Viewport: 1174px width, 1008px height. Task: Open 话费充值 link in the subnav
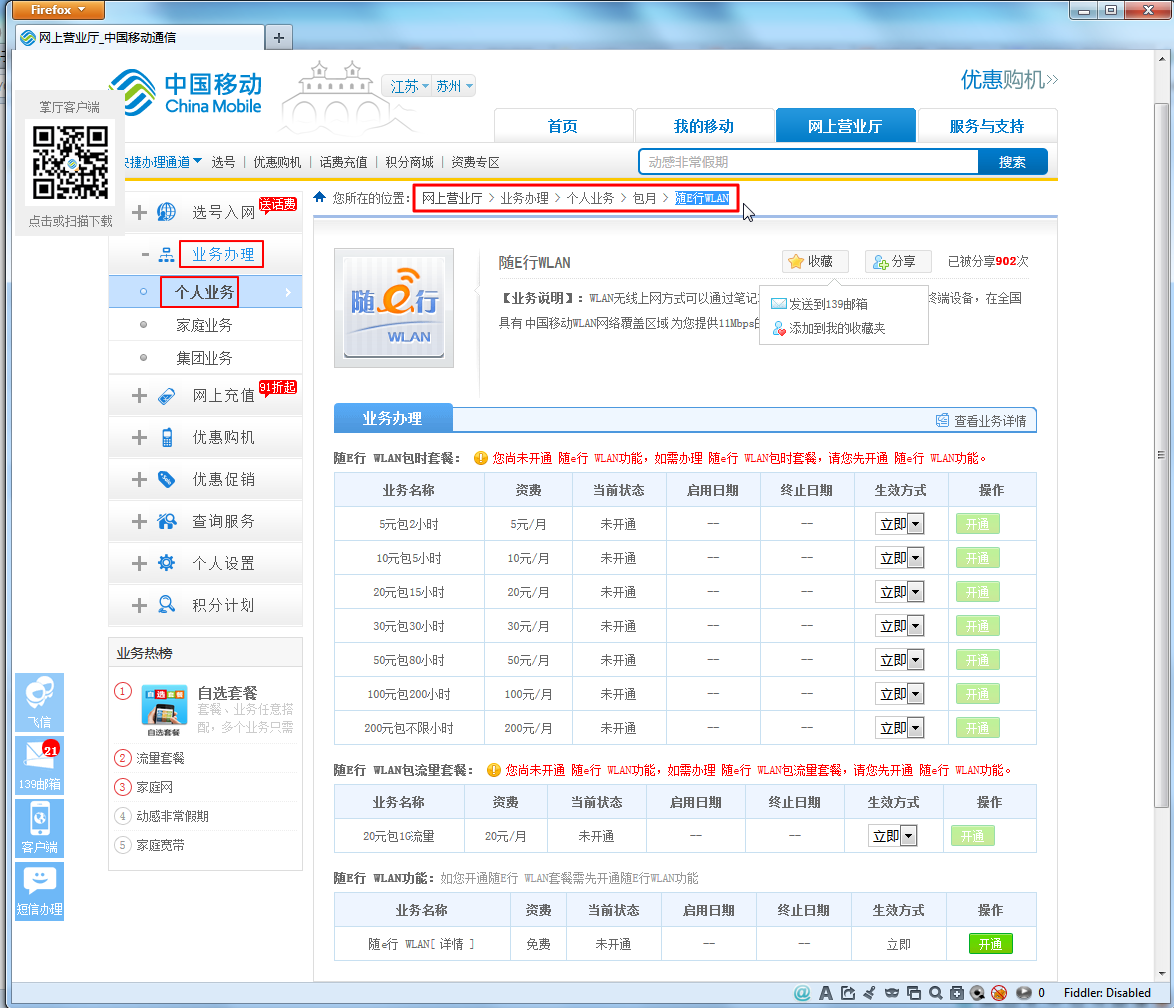tap(343, 162)
